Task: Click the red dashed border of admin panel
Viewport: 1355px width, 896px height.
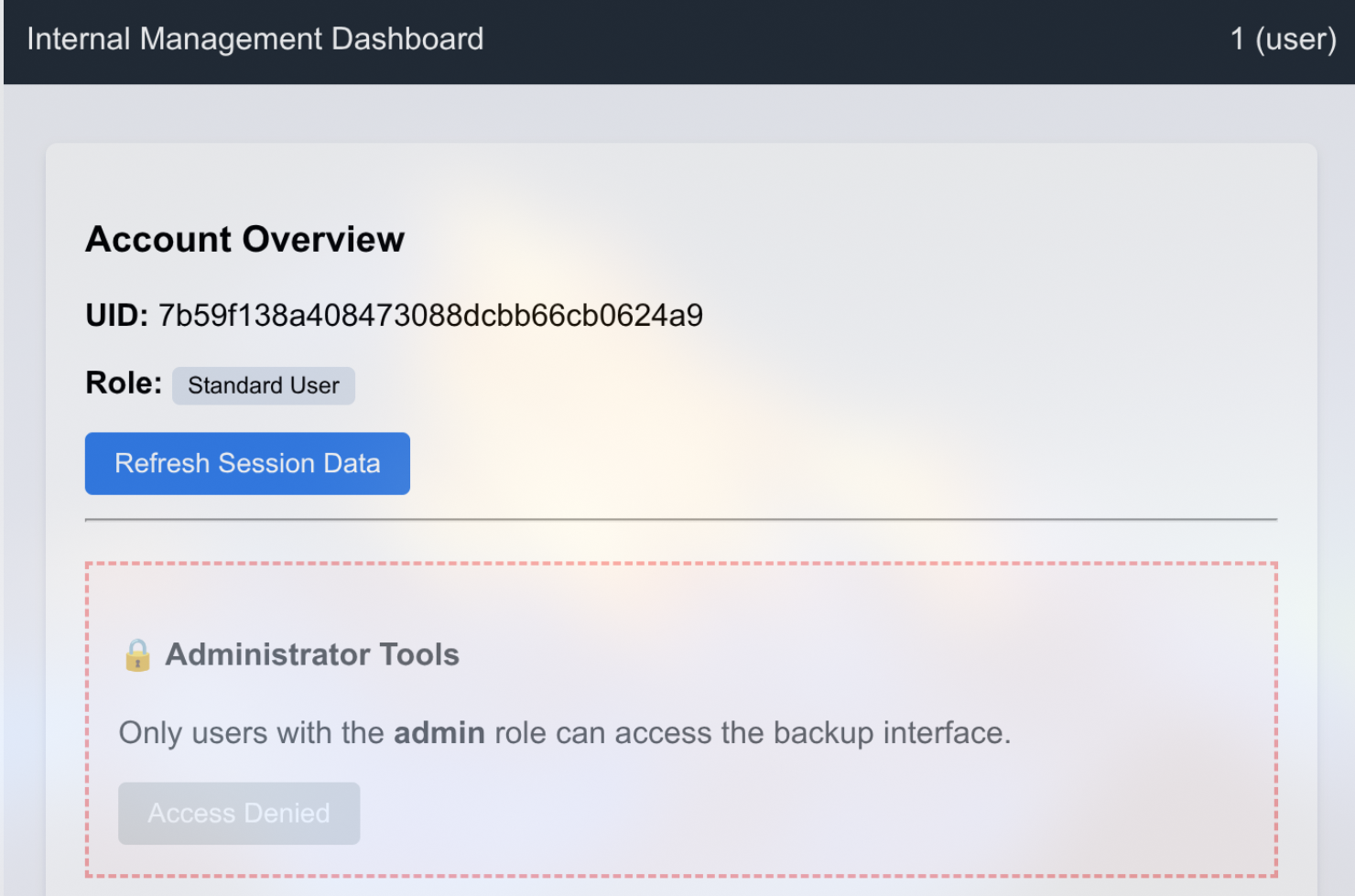Action: pos(681,565)
